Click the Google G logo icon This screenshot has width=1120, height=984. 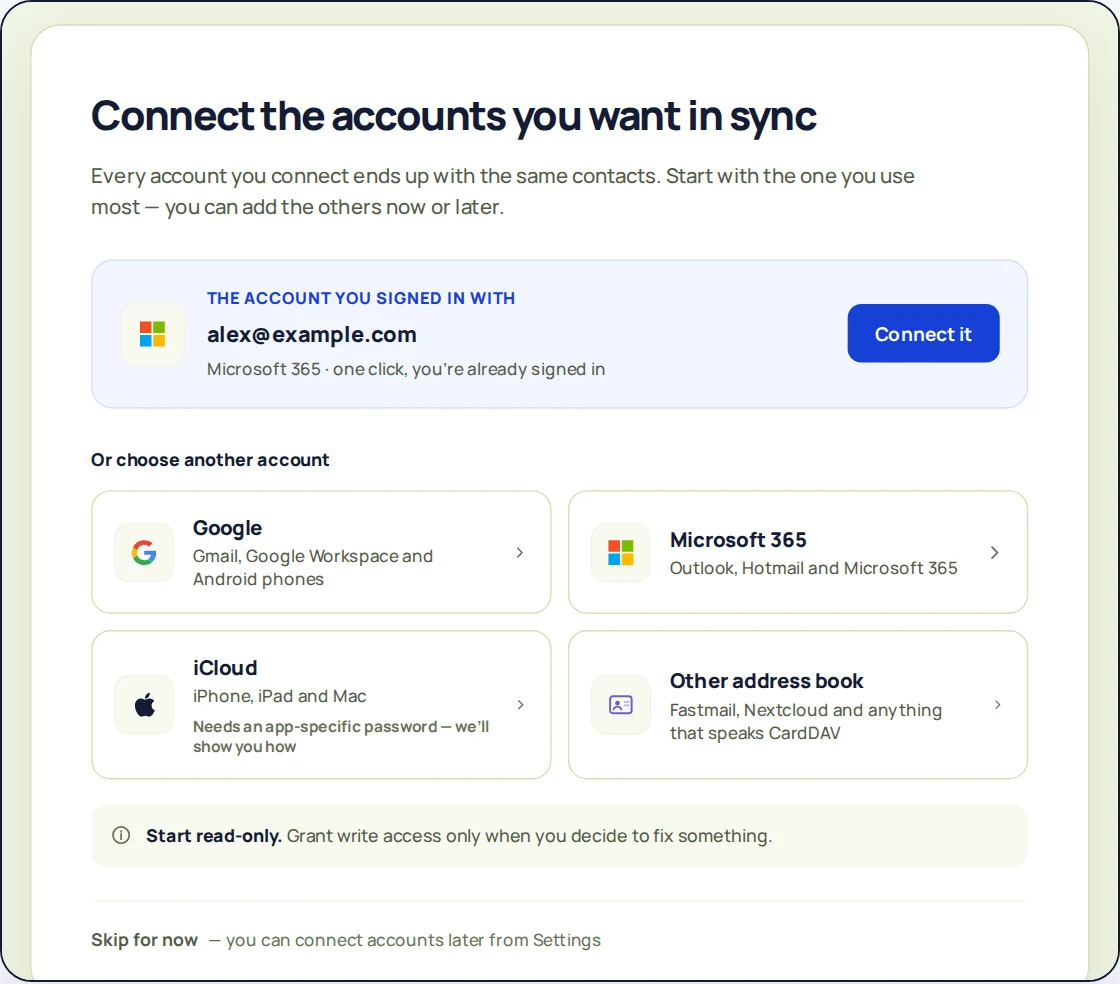[144, 552]
